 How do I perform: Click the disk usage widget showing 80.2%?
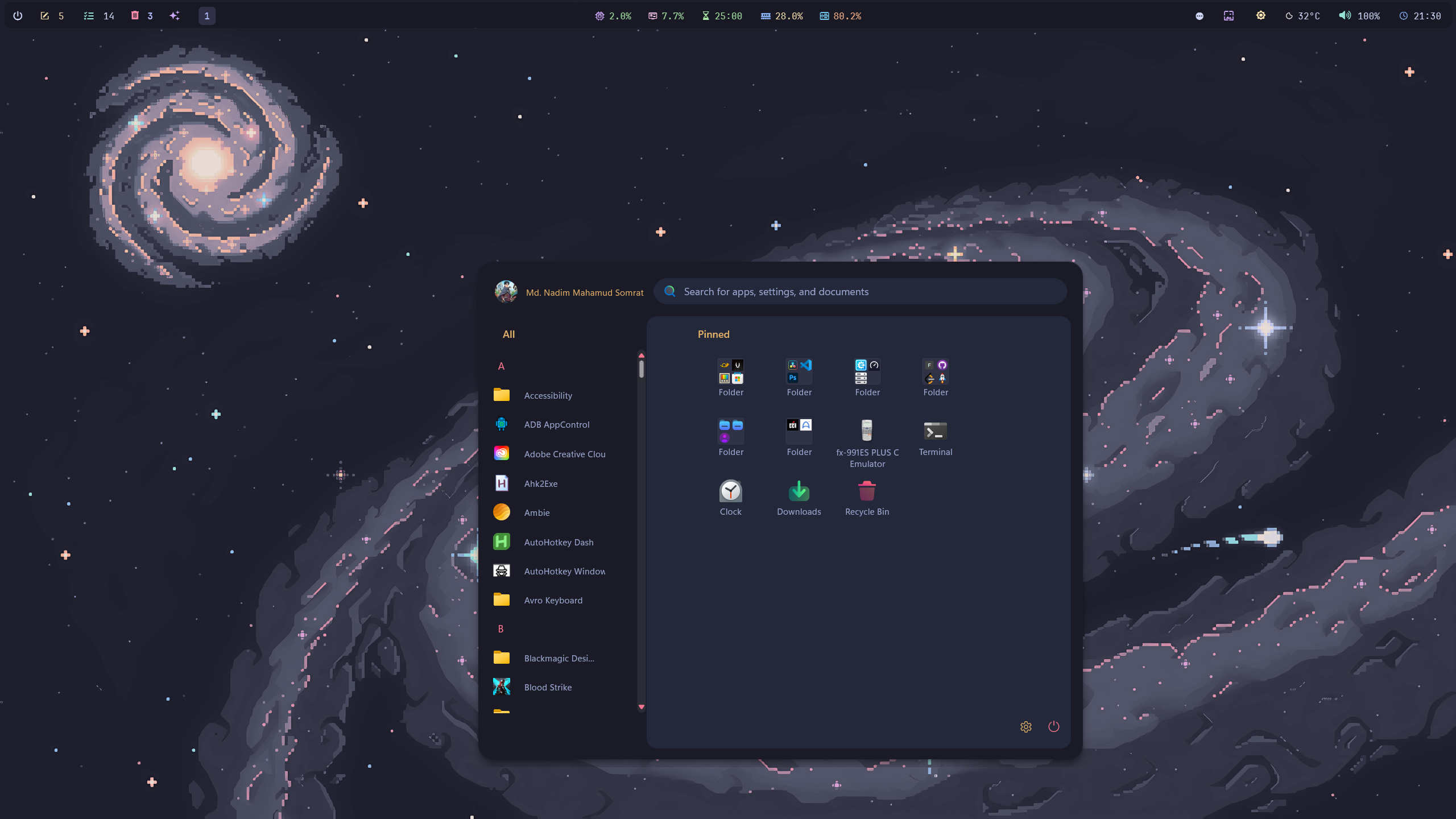click(840, 16)
